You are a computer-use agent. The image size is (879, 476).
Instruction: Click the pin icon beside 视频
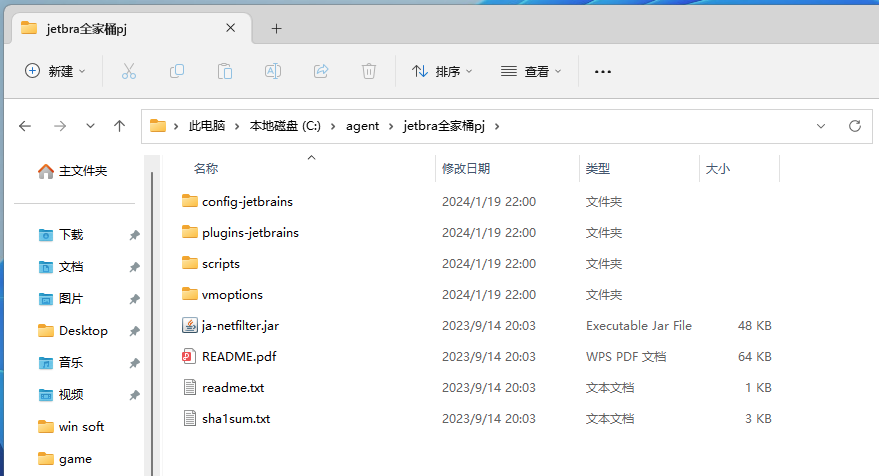pos(135,395)
